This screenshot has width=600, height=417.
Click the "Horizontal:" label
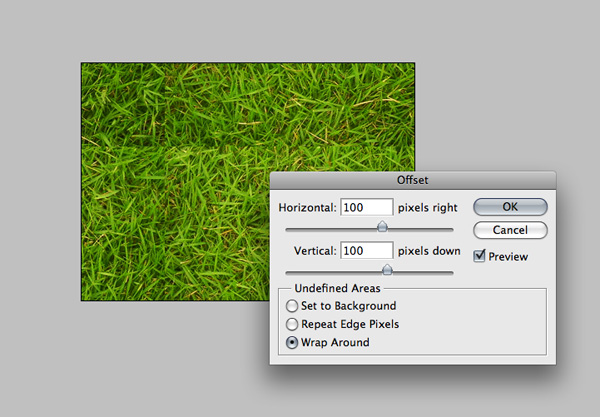(307, 208)
